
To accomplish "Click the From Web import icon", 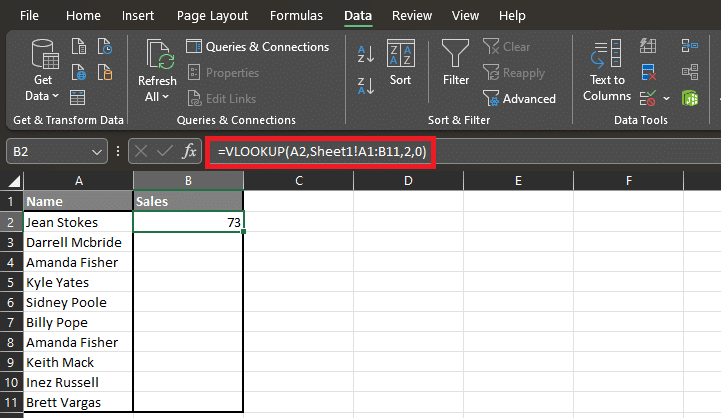I will tap(79, 72).
